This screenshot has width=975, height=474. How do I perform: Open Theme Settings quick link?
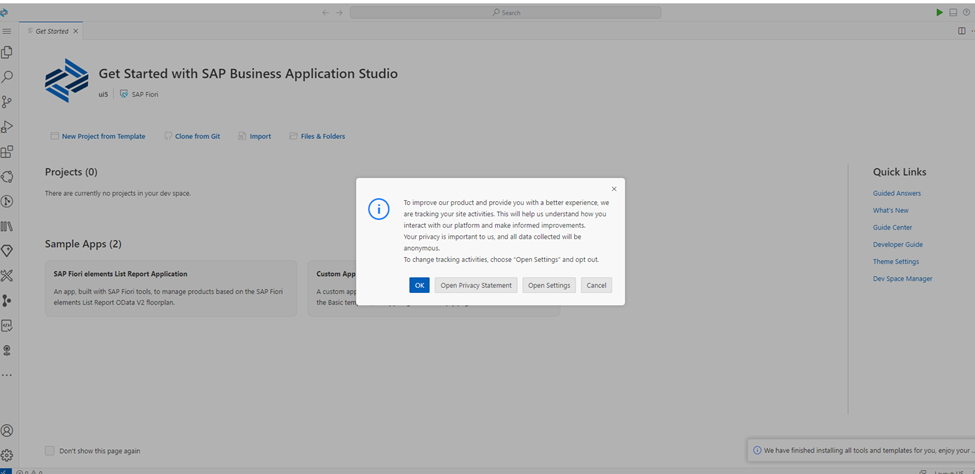[x=896, y=262]
